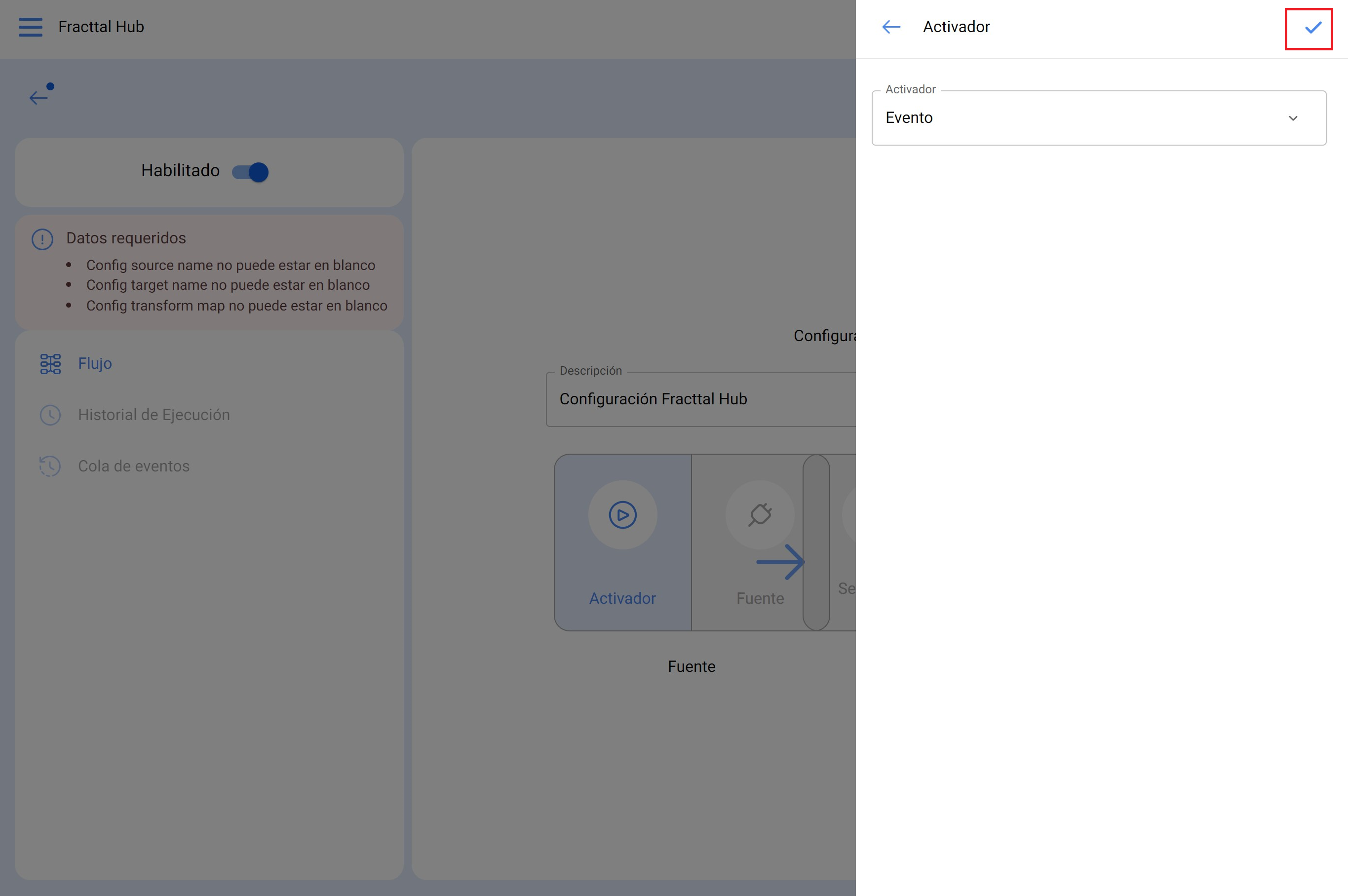Click 'Config transform map no puede estar en blanco'
Screen dimensions: 1348x896
[236, 306]
